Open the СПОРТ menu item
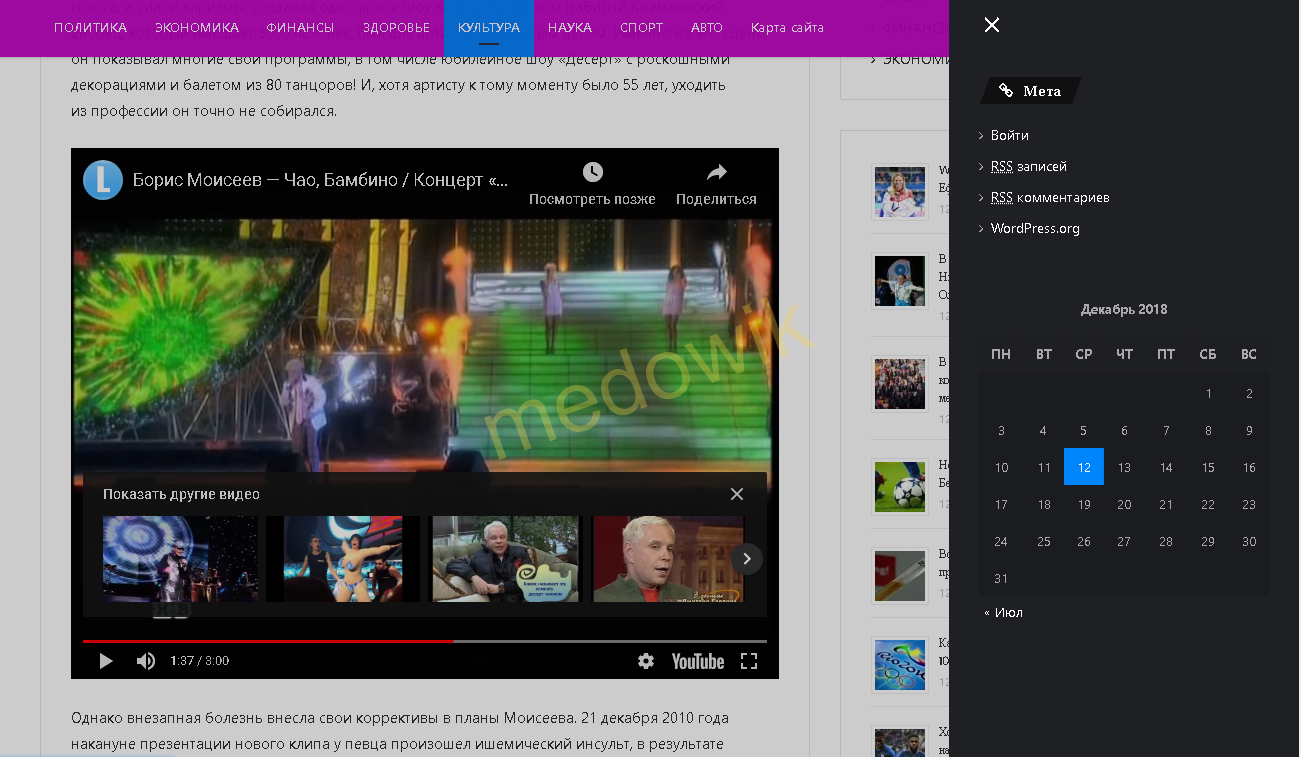Viewport: 1301px width, 757px height. click(x=641, y=28)
